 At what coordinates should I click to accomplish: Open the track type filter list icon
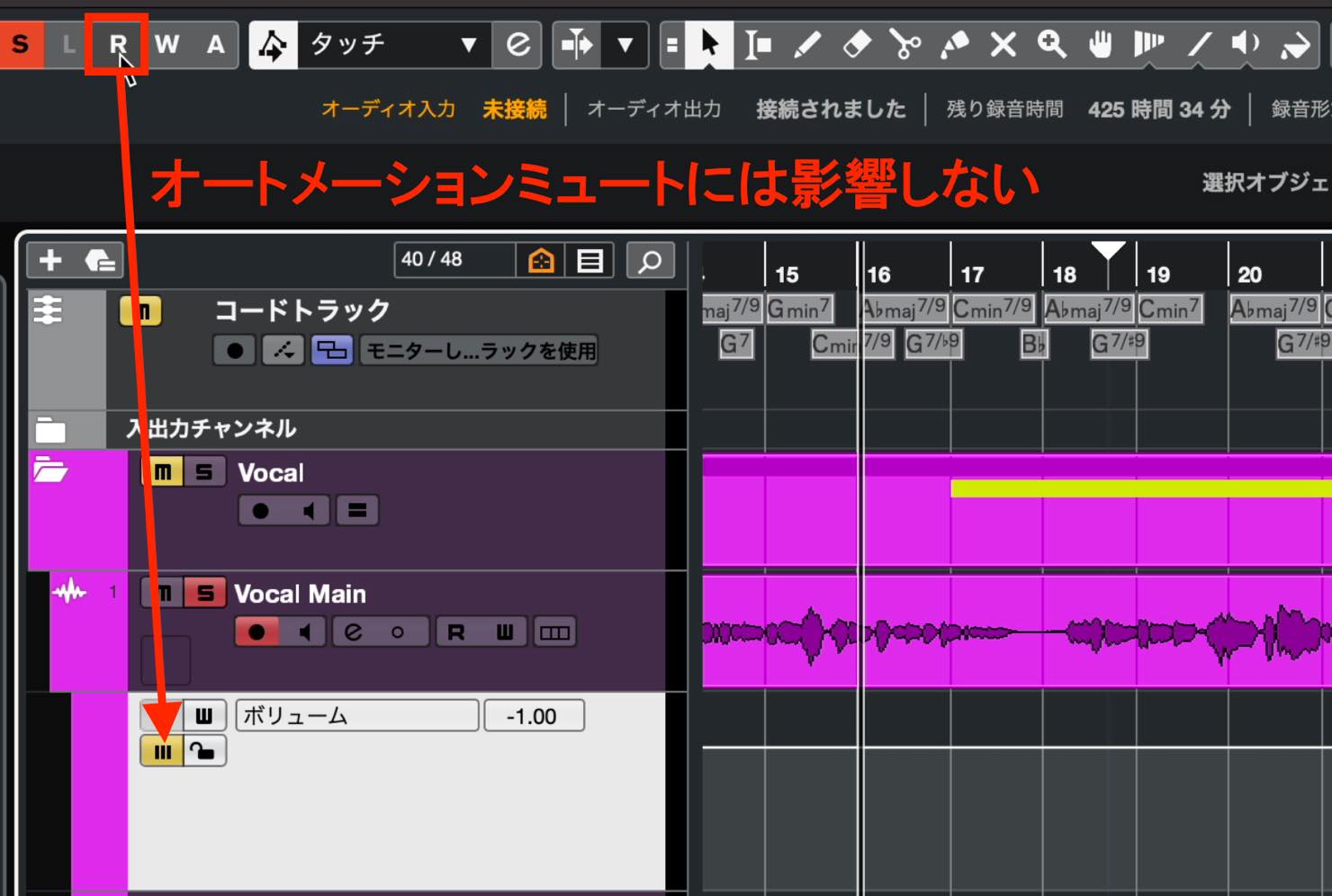[589, 260]
